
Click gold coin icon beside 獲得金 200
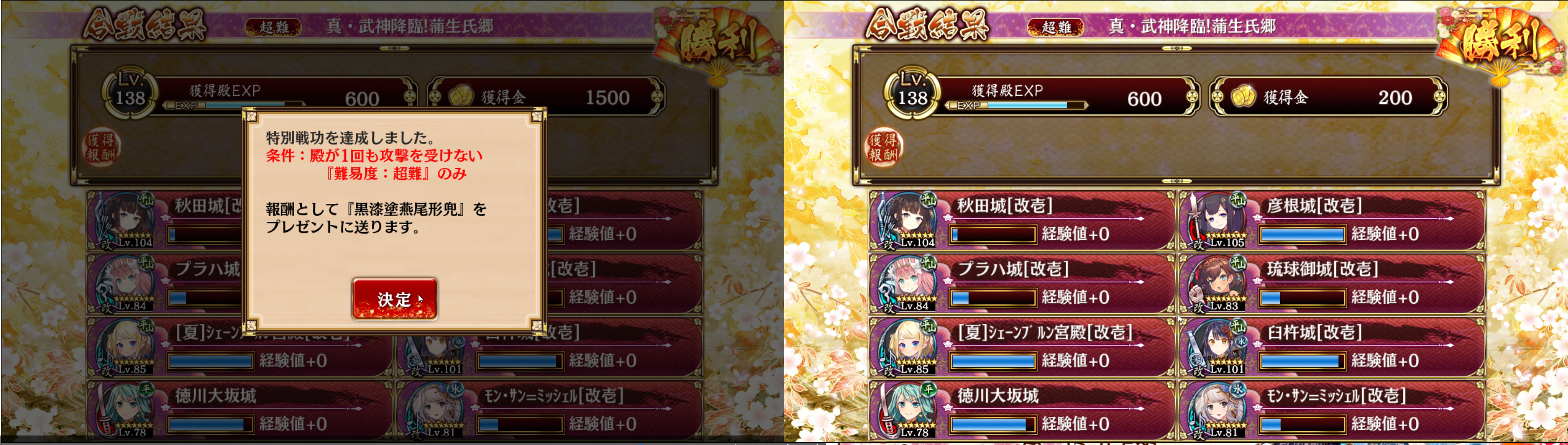(1243, 96)
